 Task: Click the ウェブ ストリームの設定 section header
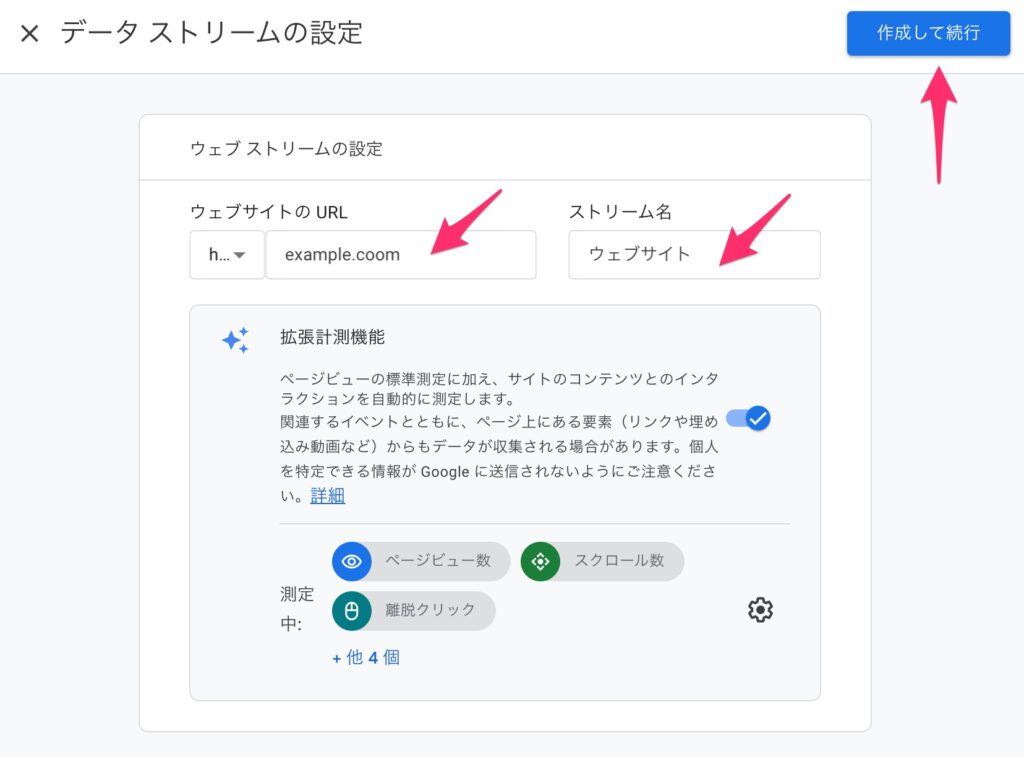[x=286, y=149]
